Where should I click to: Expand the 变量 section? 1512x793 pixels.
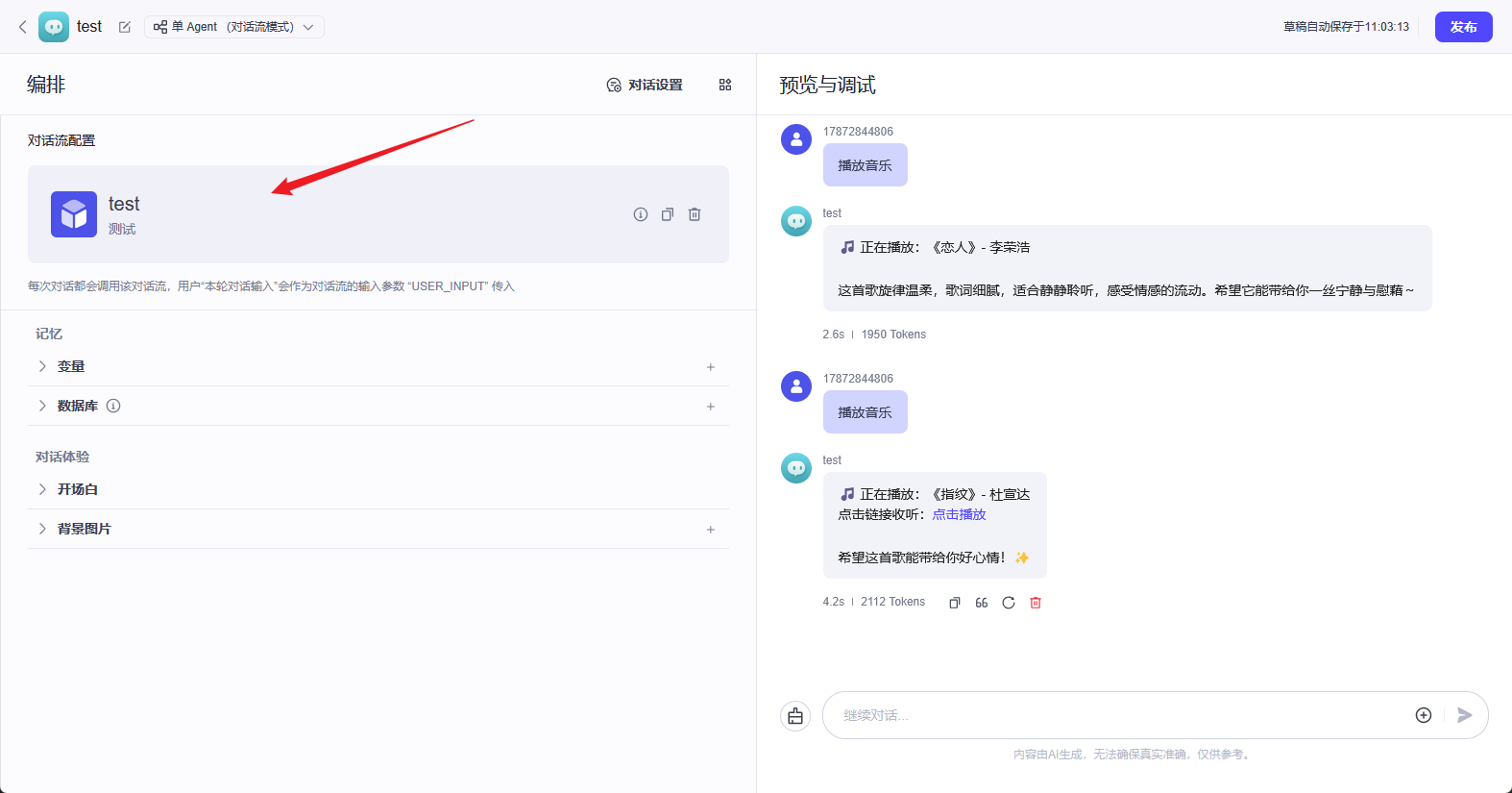[x=42, y=366]
